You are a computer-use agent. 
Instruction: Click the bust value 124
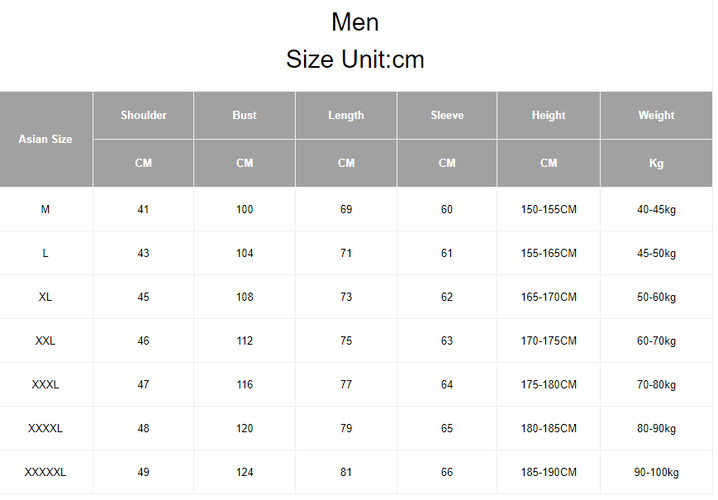point(244,472)
